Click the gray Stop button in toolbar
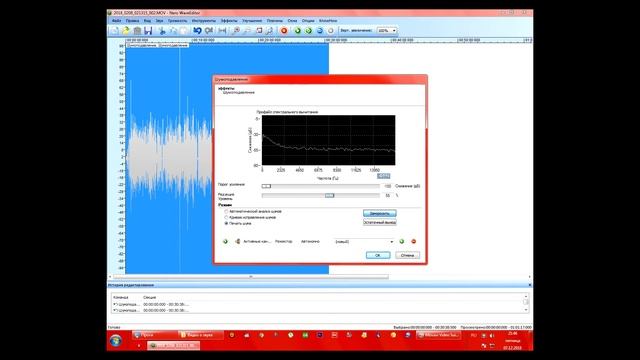This screenshot has width=640, height=360. 331,31
